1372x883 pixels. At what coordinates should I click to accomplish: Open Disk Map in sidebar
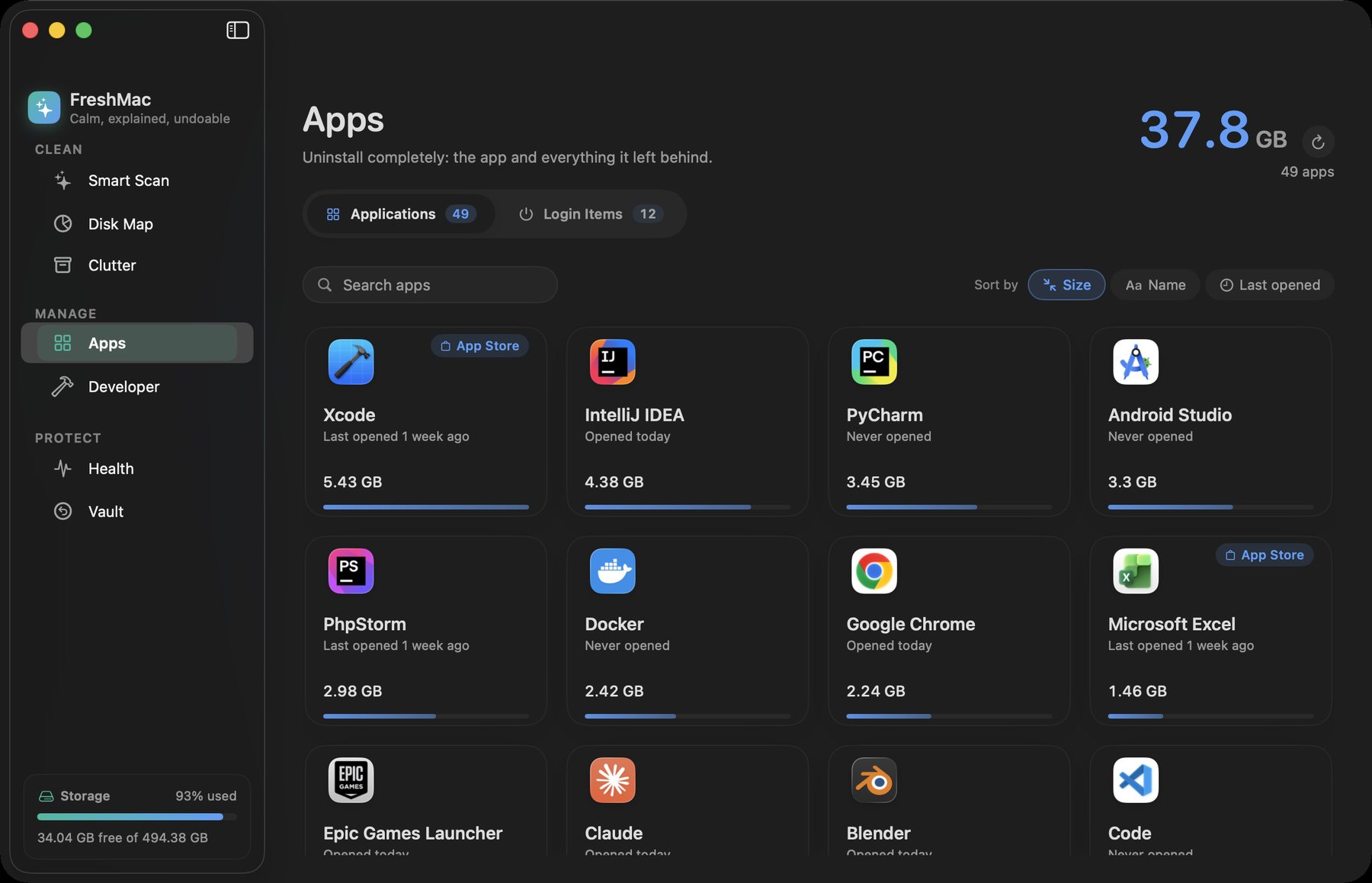click(137, 224)
